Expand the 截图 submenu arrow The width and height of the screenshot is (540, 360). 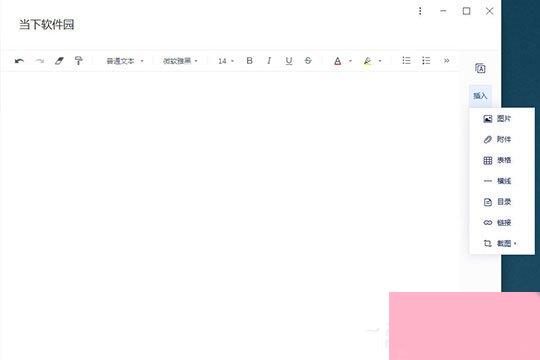coord(515,244)
